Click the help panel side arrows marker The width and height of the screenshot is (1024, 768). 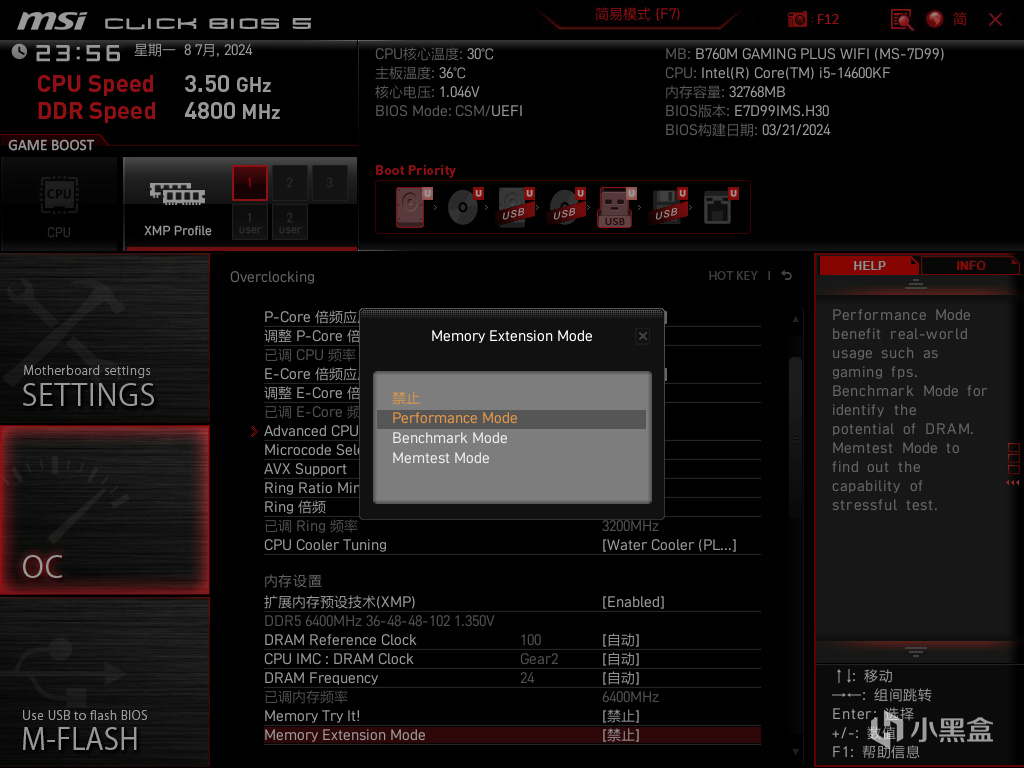click(1013, 483)
